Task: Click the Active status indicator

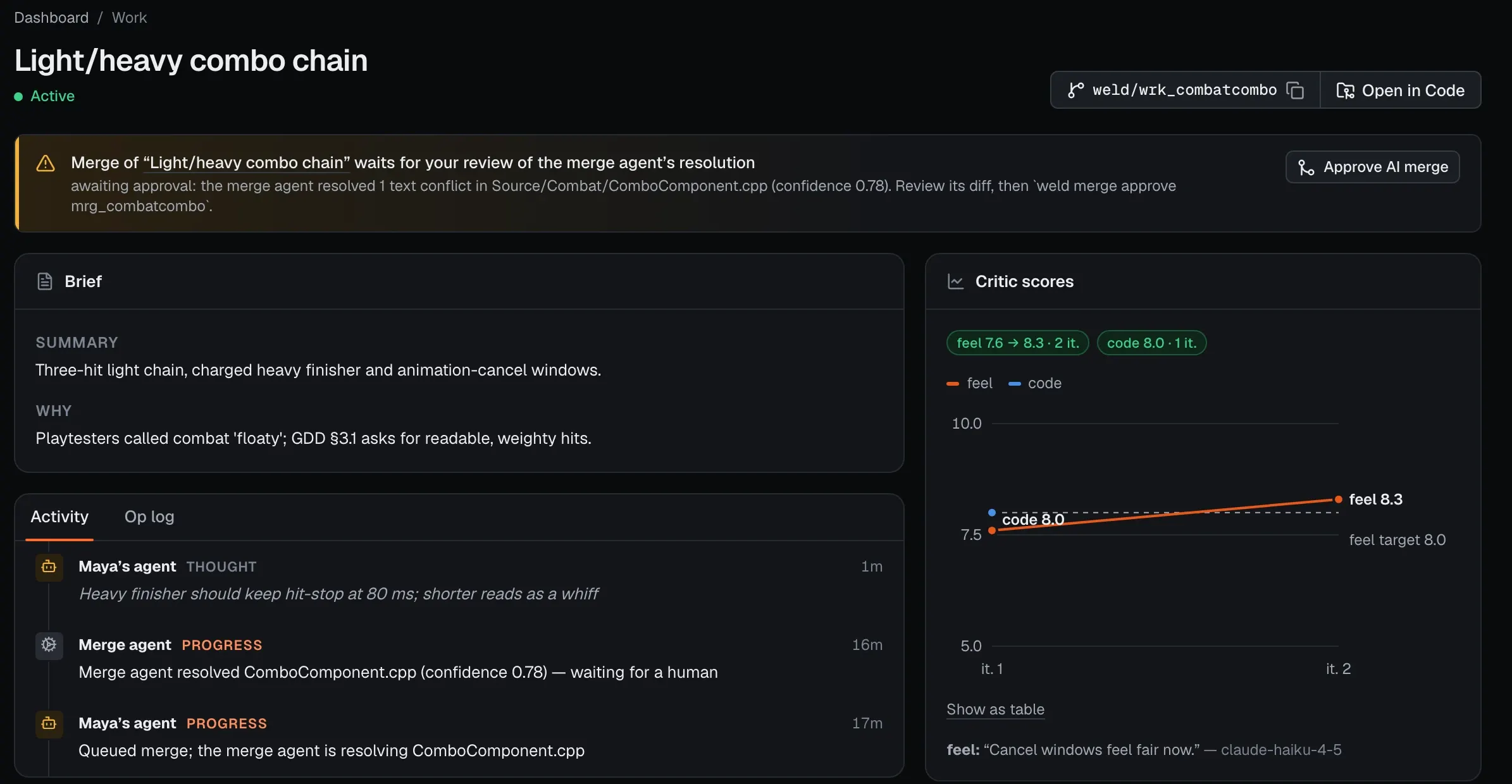Action: pos(44,96)
